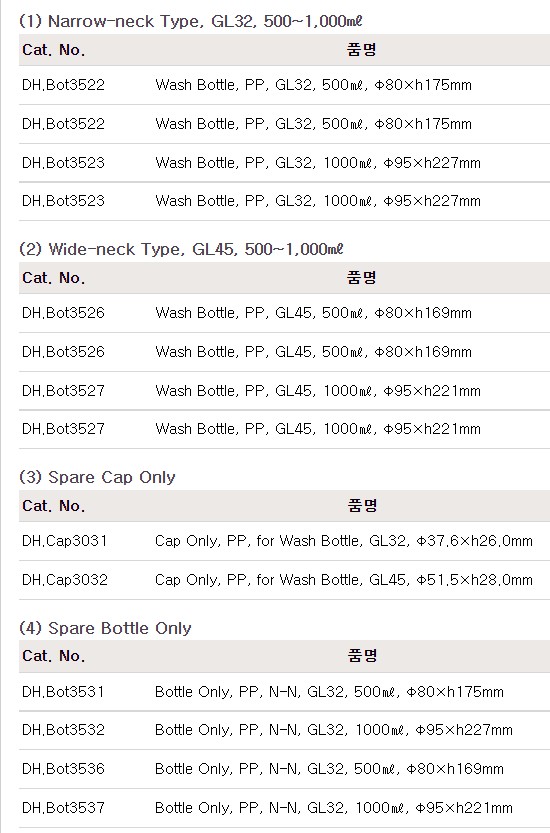Click the Cap Only GL45 Φ51.5 description
This screenshot has height=833, width=550.
[344, 580]
